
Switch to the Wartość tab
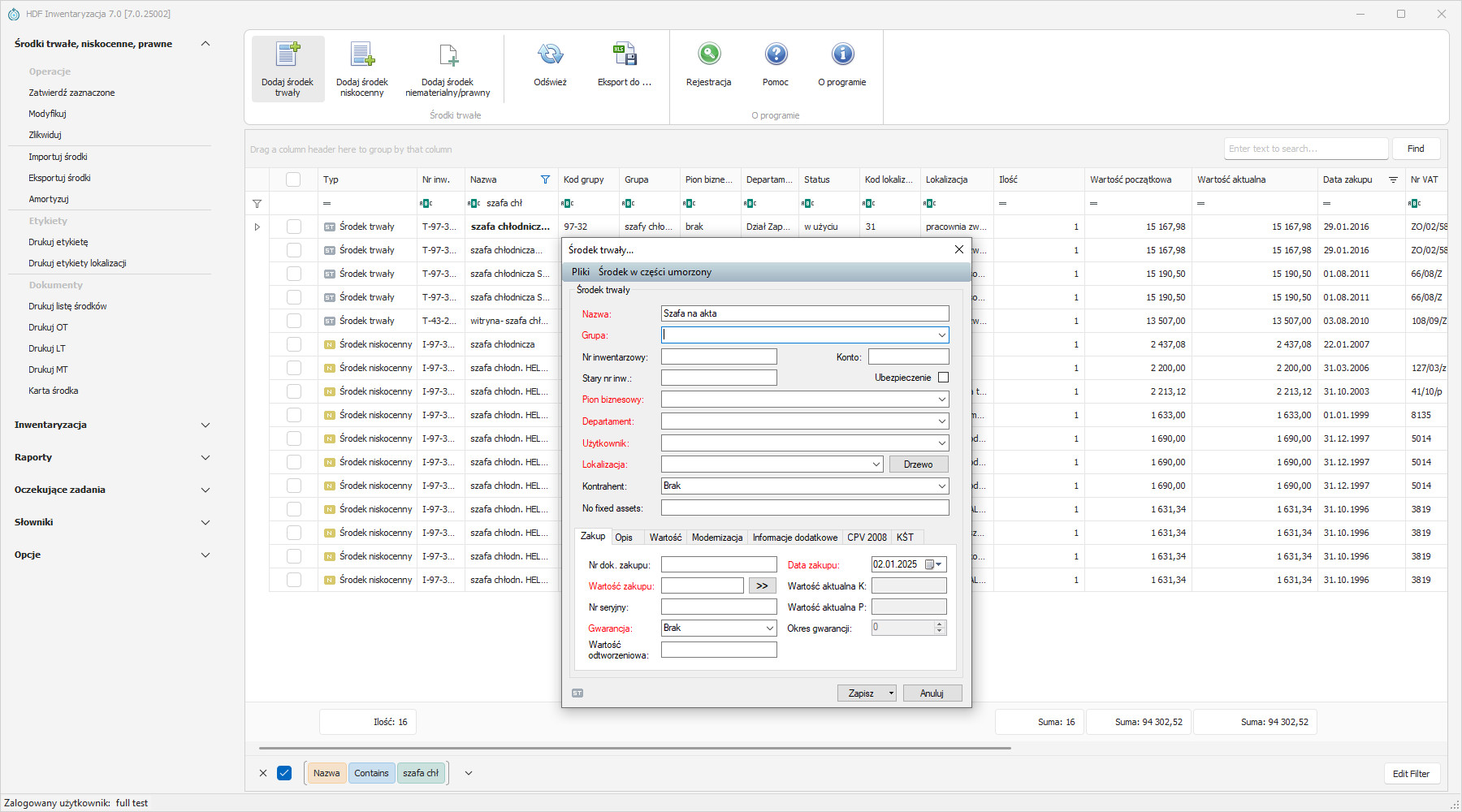coord(665,538)
